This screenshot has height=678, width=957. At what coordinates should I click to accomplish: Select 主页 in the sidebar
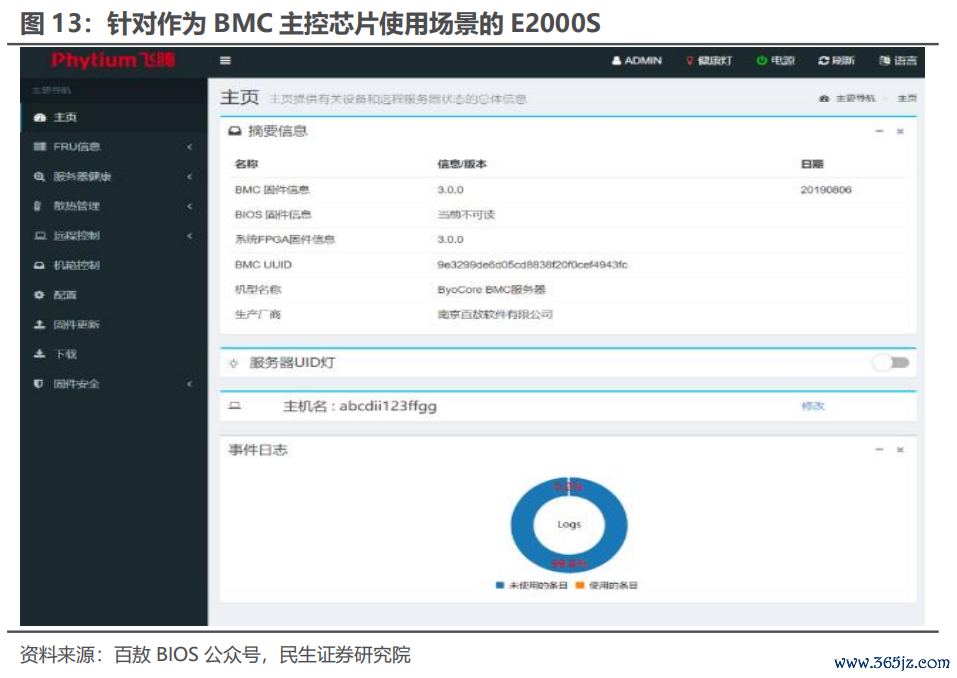(x=114, y=117)
